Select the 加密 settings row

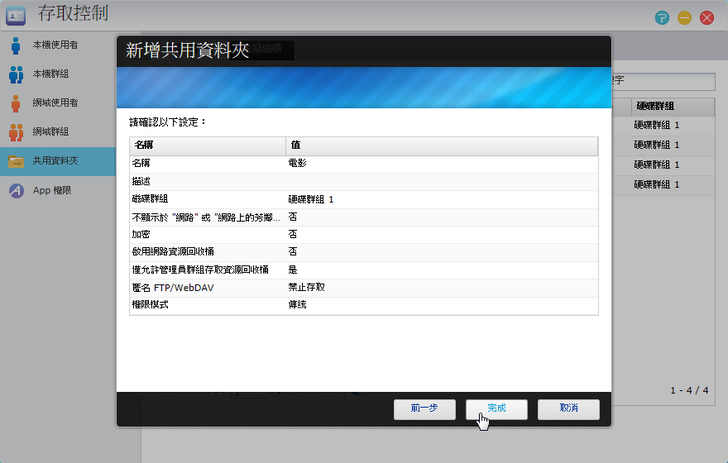point(363,233)
